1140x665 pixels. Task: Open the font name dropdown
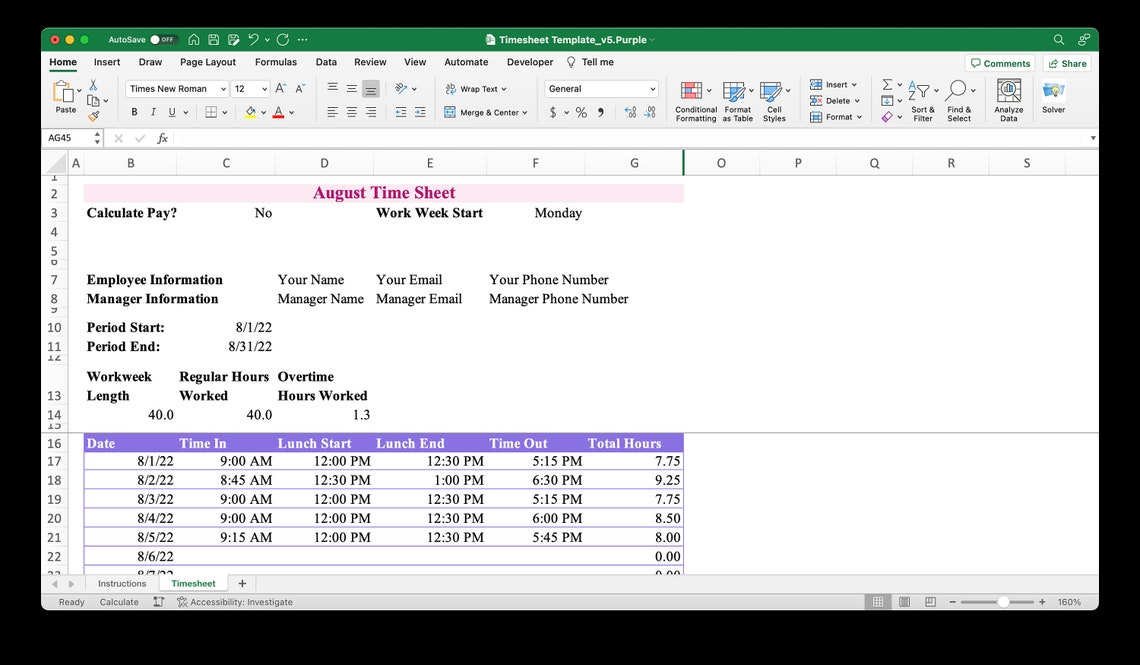tap(222, 88)
